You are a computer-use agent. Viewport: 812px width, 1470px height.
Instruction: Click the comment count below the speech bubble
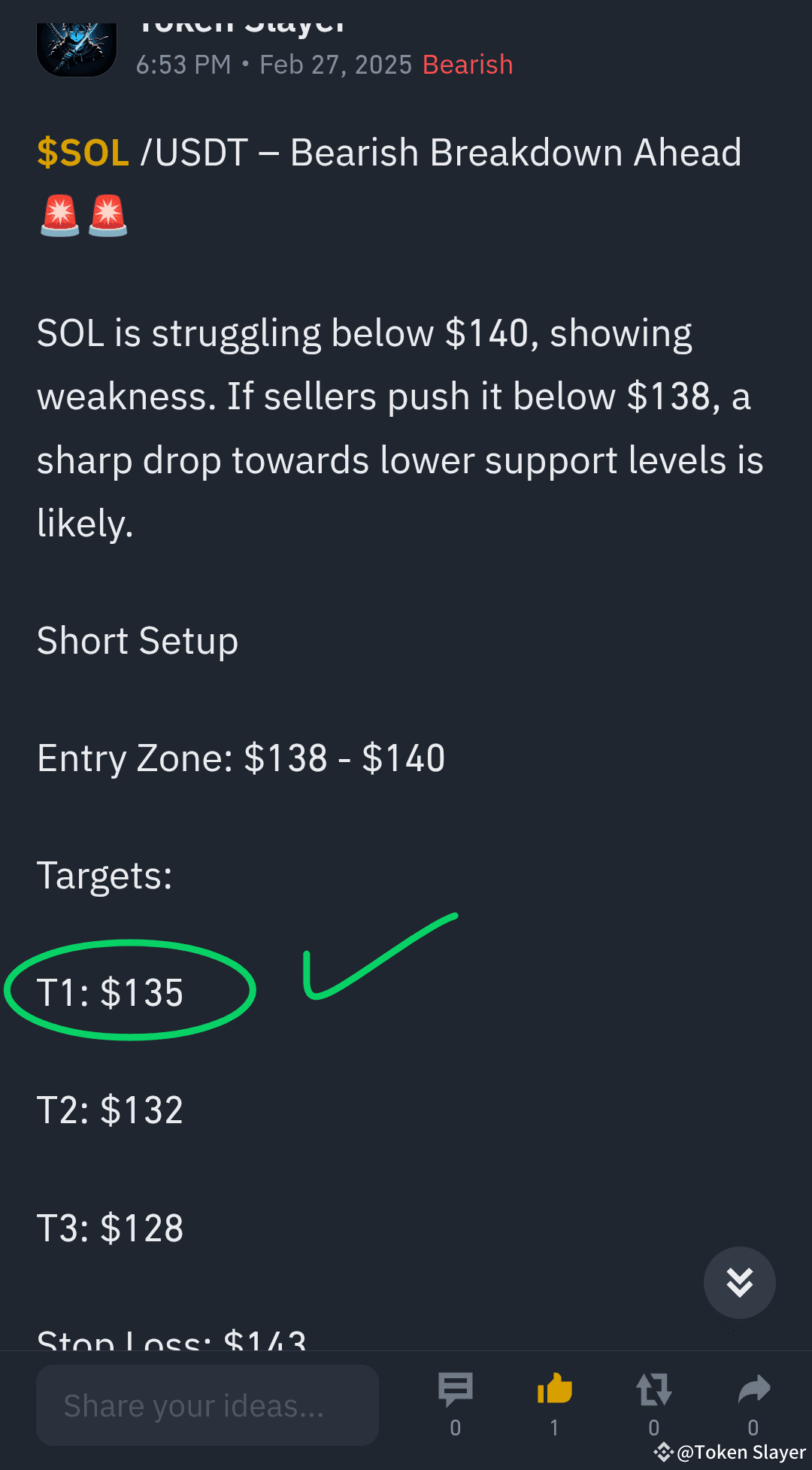455,1427
